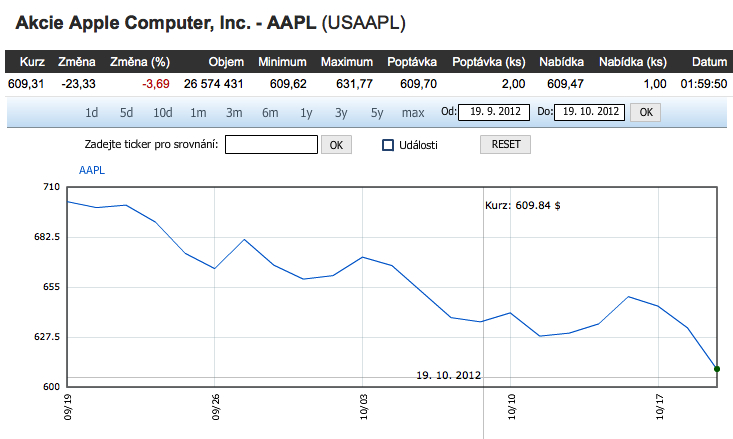Viewport: 733px width, 439px height.
Task: Show the max time range
Action: 413,112
